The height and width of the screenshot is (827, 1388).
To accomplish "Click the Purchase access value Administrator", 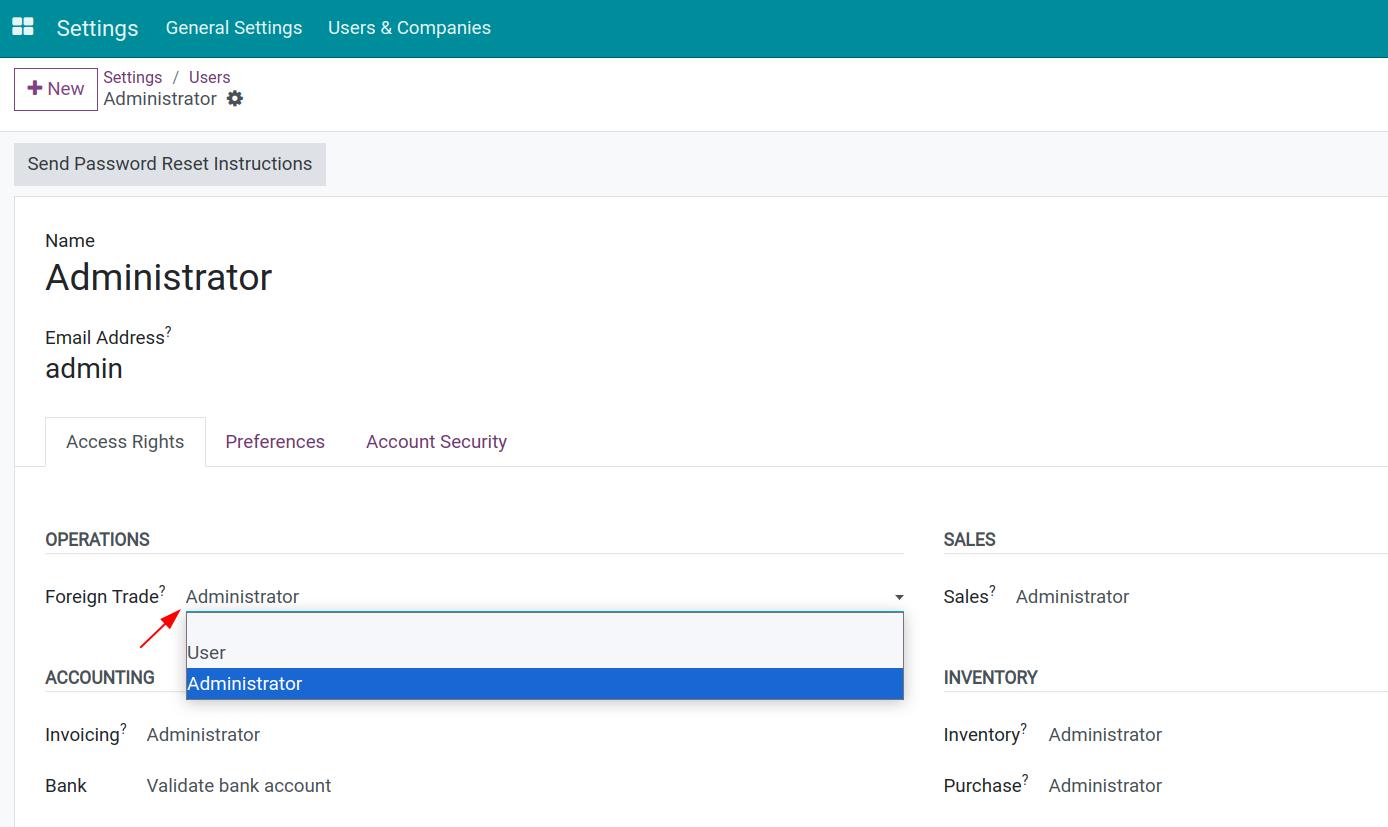I will (1105, 786).
